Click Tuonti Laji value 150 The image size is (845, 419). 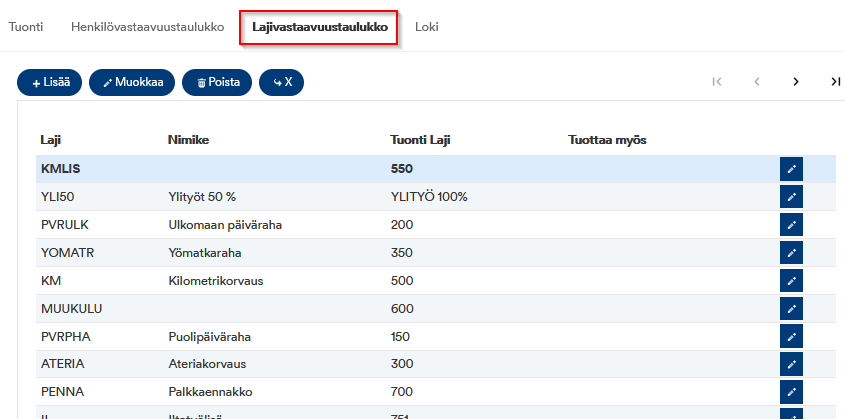coord(400,337)
